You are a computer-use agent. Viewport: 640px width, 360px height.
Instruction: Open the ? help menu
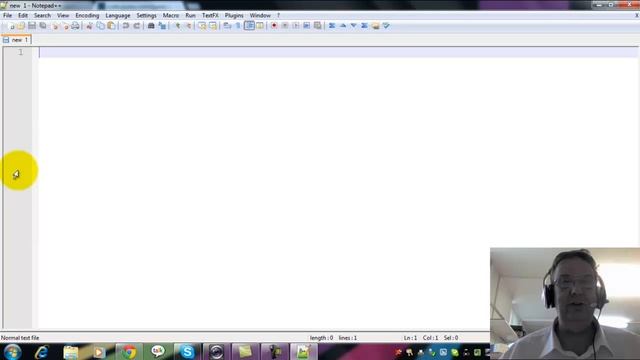278,16
